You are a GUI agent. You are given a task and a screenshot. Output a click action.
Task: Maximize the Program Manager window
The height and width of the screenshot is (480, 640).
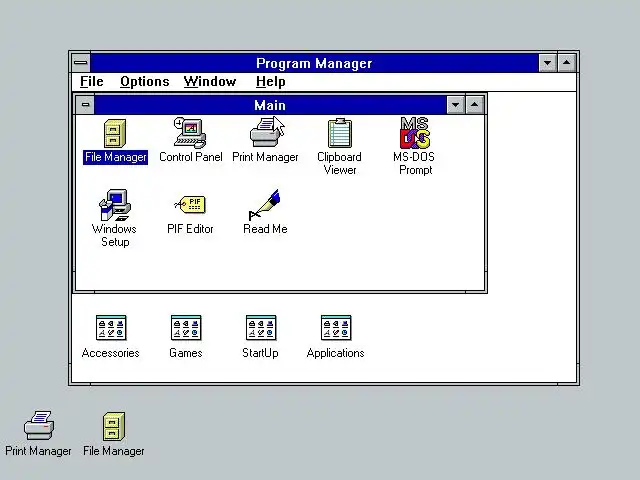pyautogui.click(x=567, y=63)
